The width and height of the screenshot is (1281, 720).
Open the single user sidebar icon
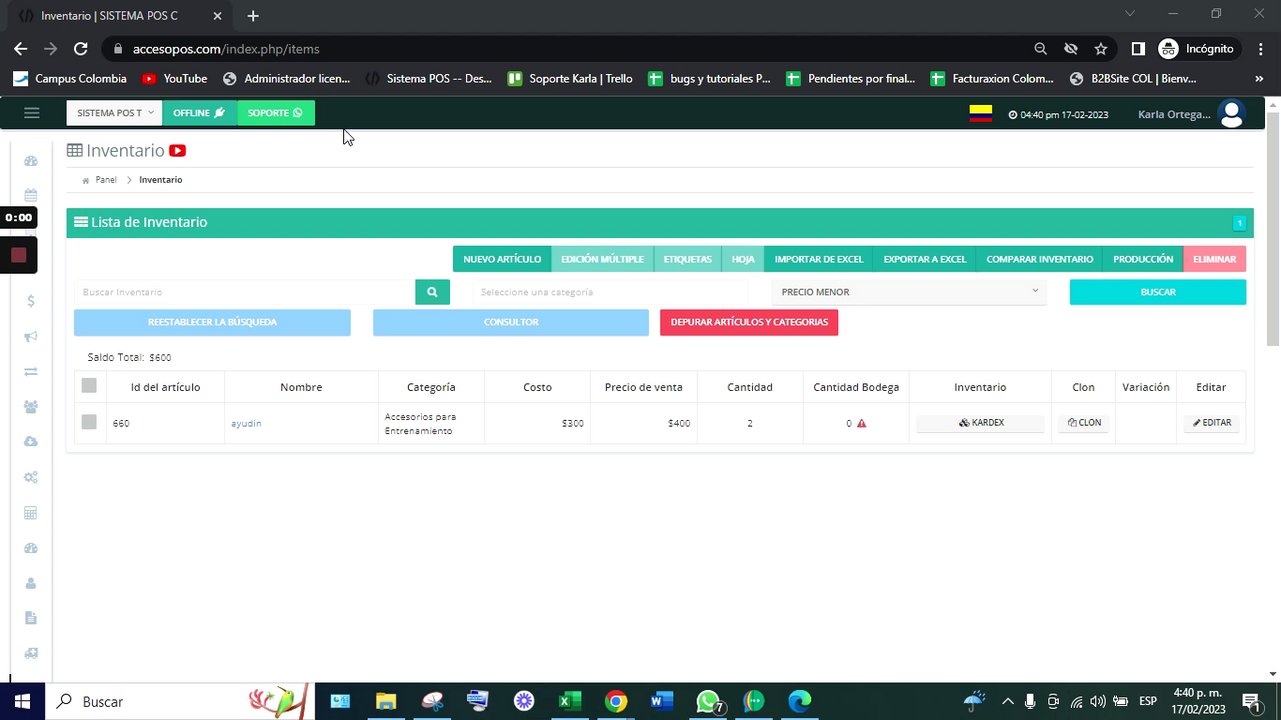click(31, 583)
